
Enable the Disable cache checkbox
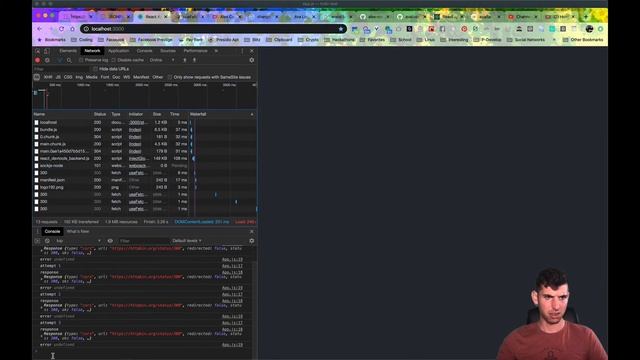(x=114, y=60)
